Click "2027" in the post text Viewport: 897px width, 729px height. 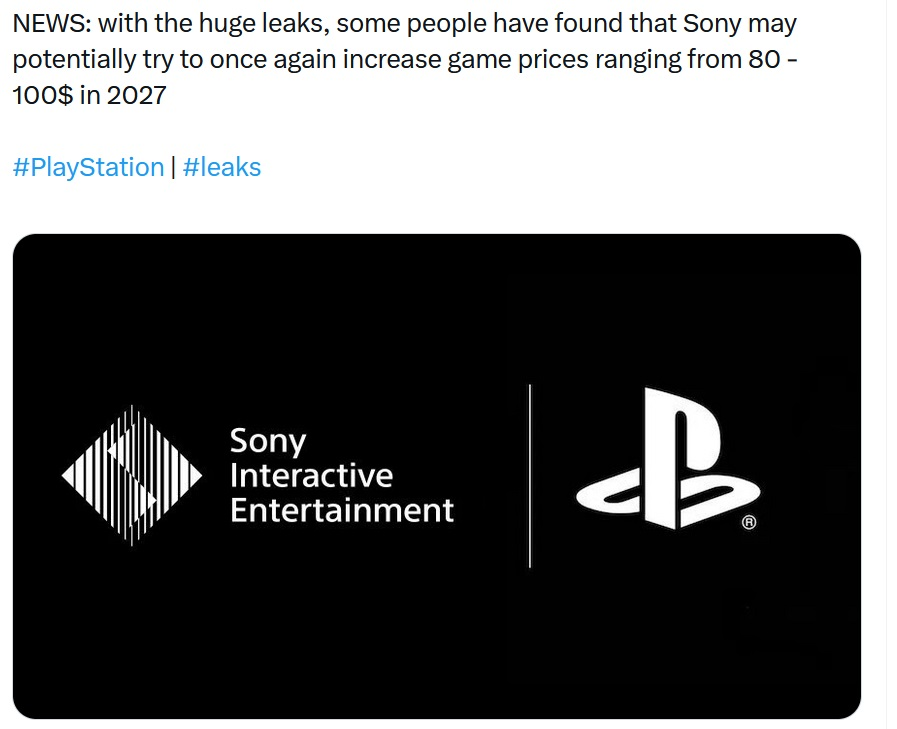point(137,96)
